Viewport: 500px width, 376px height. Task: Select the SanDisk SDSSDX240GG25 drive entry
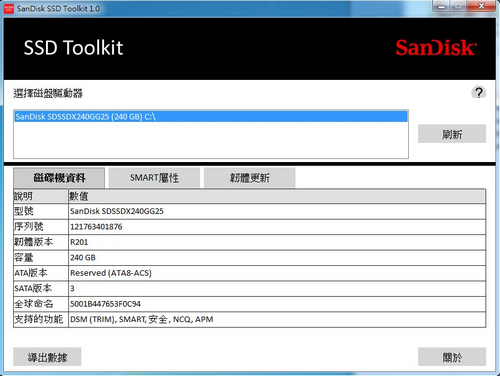pos(211,117)
